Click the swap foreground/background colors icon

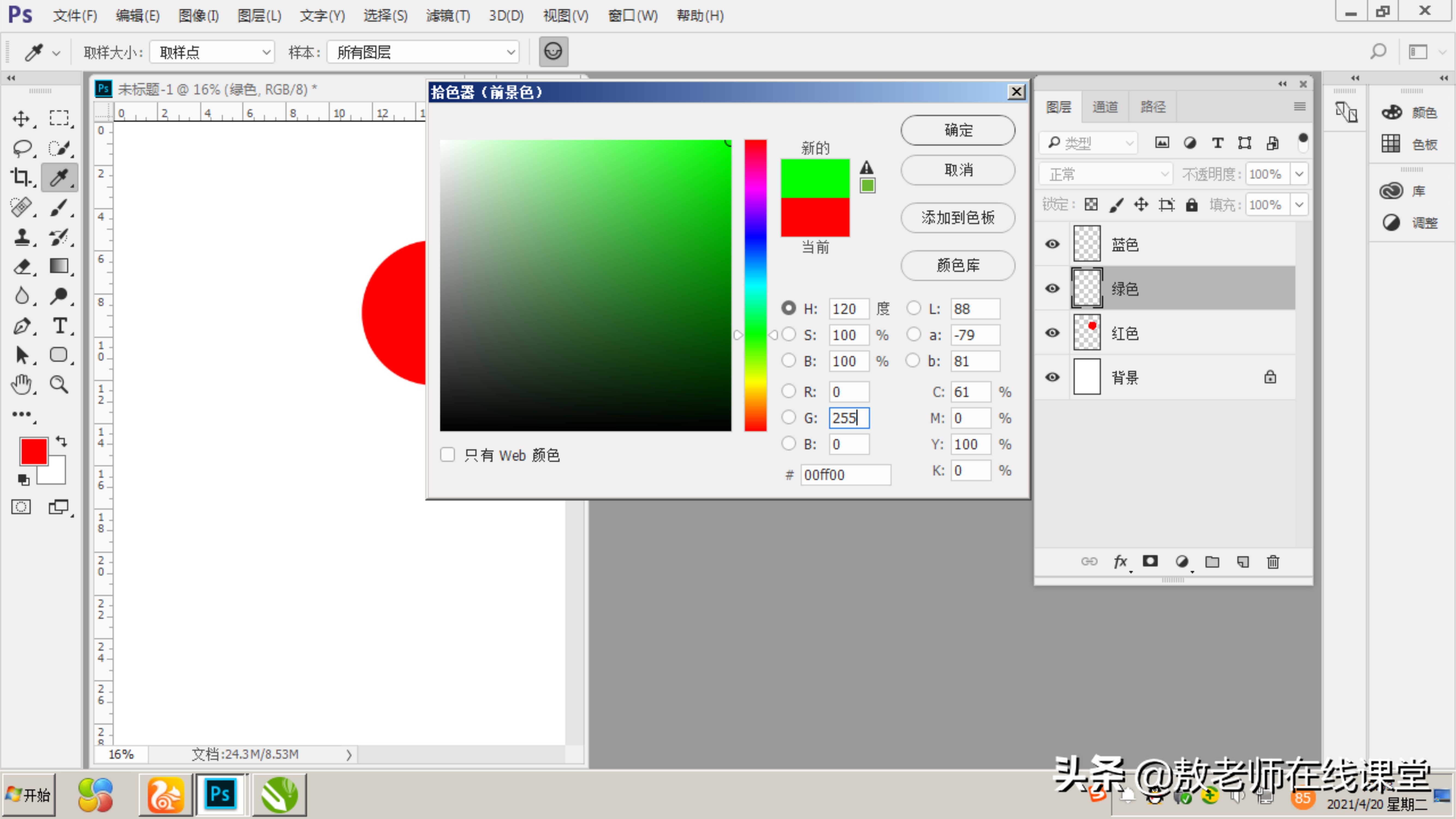pos(61,441)
